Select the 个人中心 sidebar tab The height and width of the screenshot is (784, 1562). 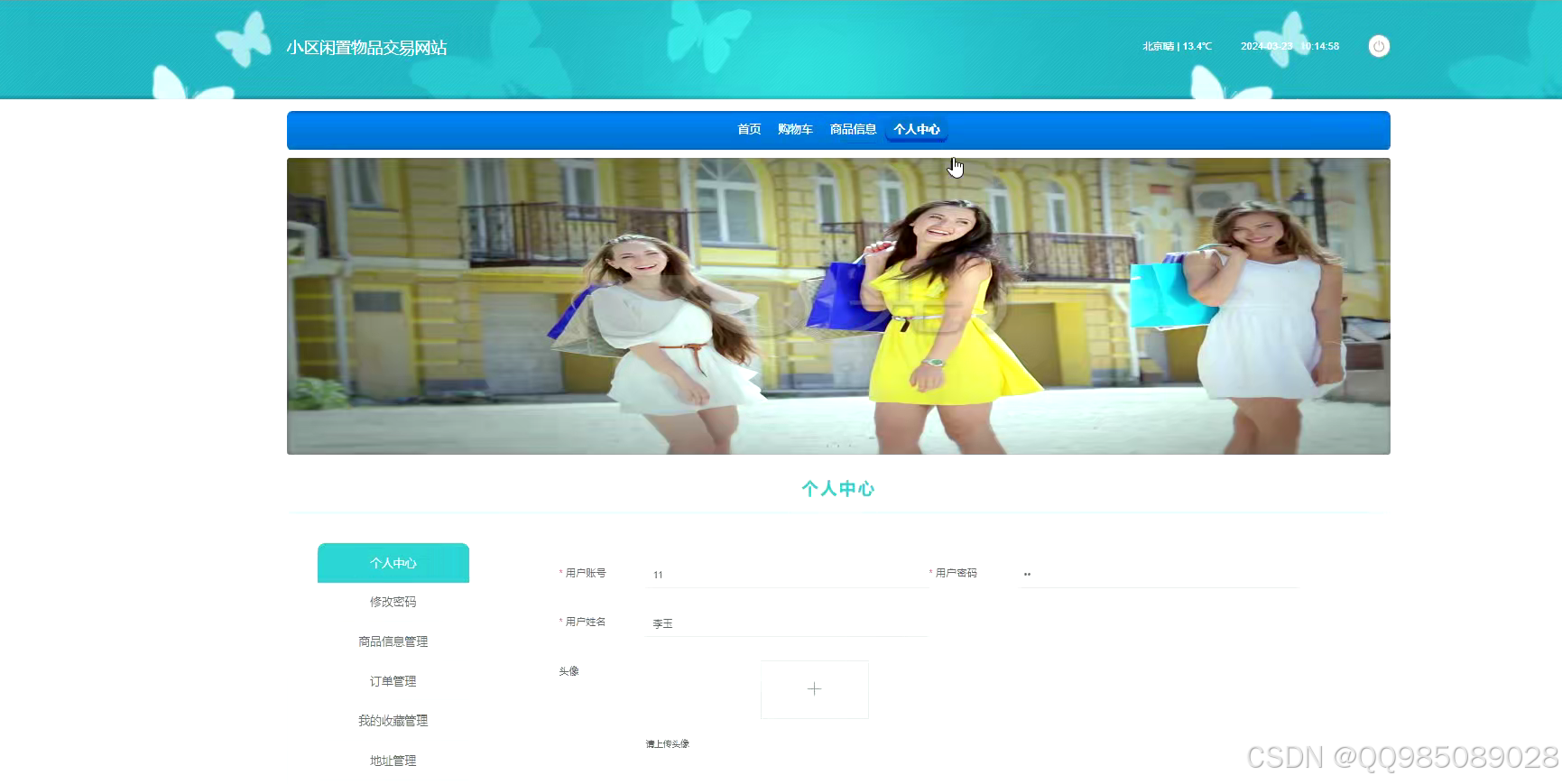click(x=393, y=563)
